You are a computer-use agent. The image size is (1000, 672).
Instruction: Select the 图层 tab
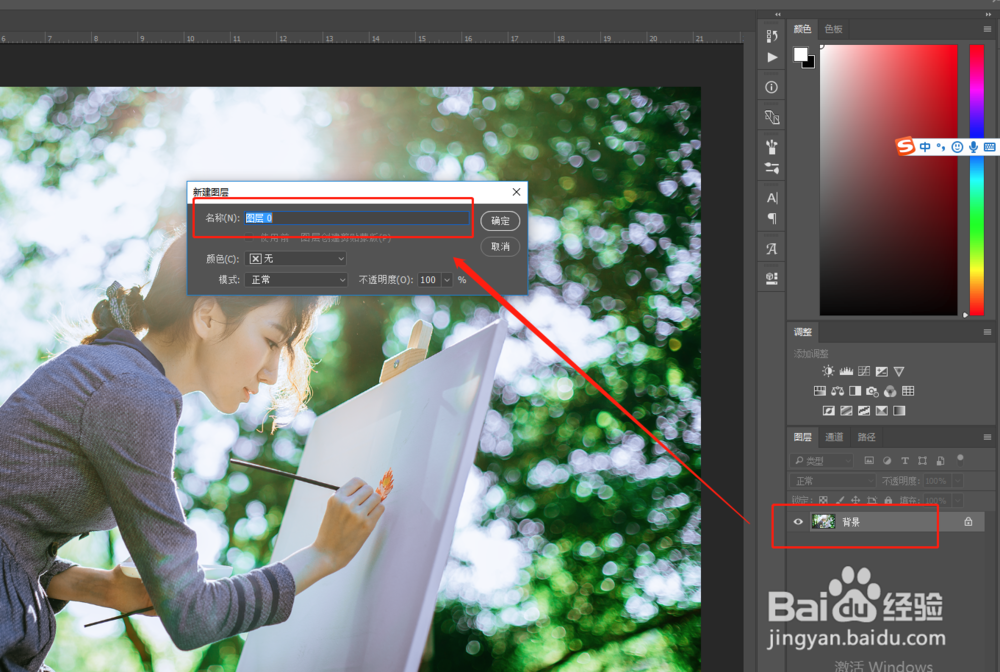[x=803, y=437]
